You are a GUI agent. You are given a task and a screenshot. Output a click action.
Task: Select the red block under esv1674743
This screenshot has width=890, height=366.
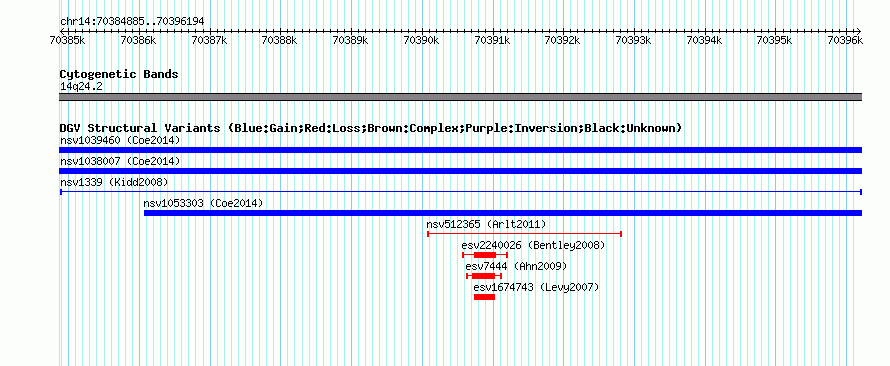tap(484, 297)
